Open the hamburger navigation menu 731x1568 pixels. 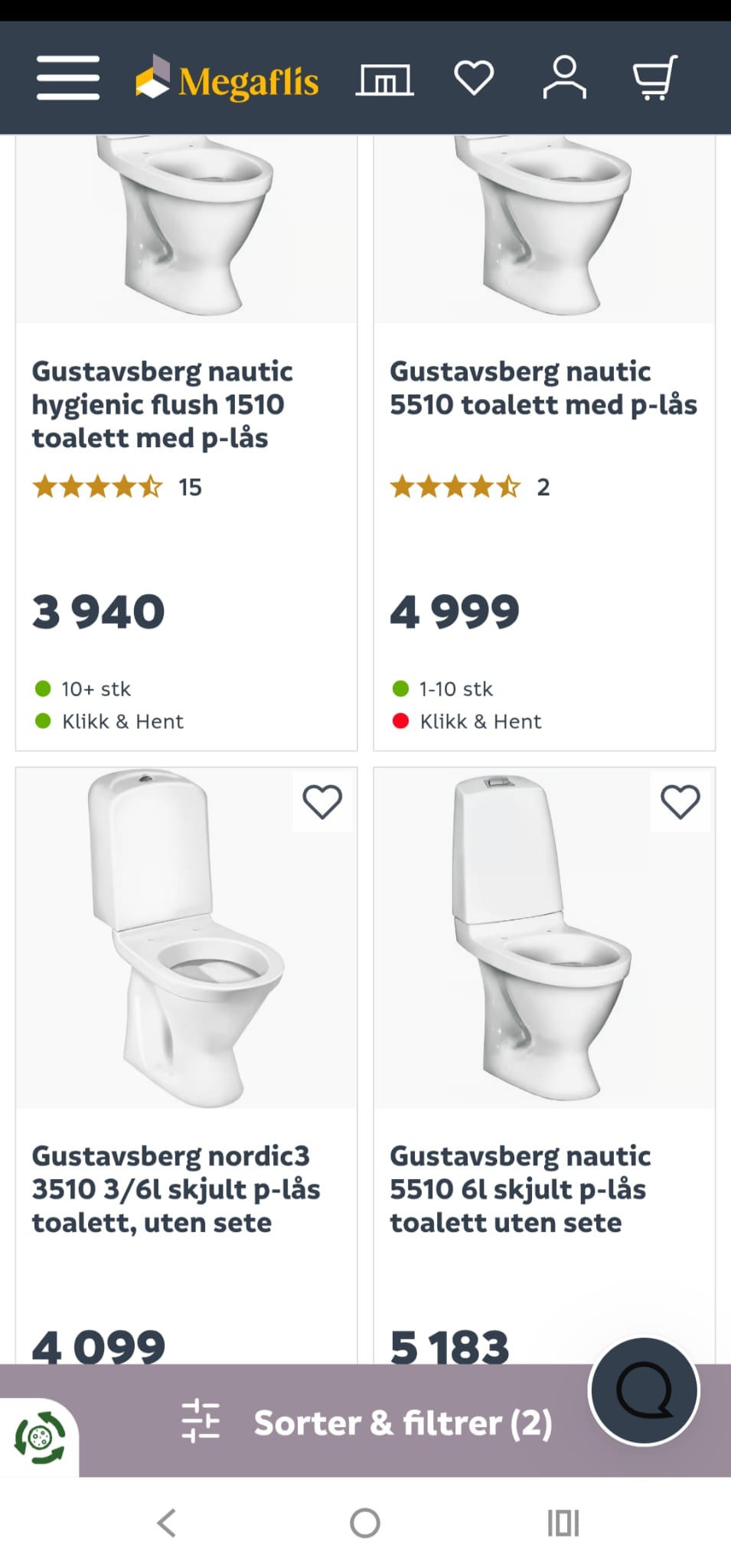click(x=67, y=78)
